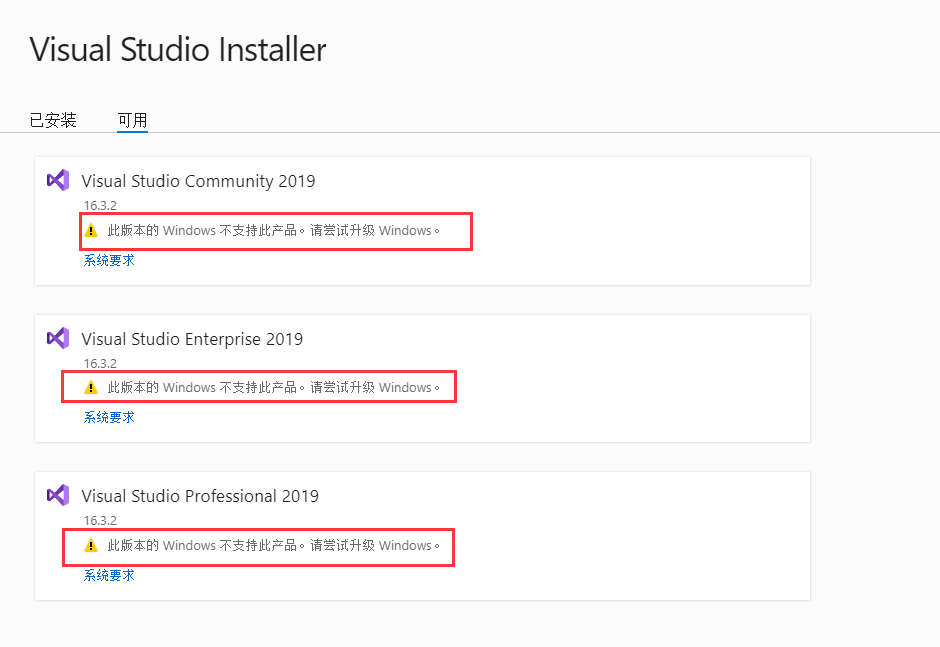The image size is (940, 647).
Task: Click the warning icon under Enterprise 2019
Action: click(x=91, y=387)
